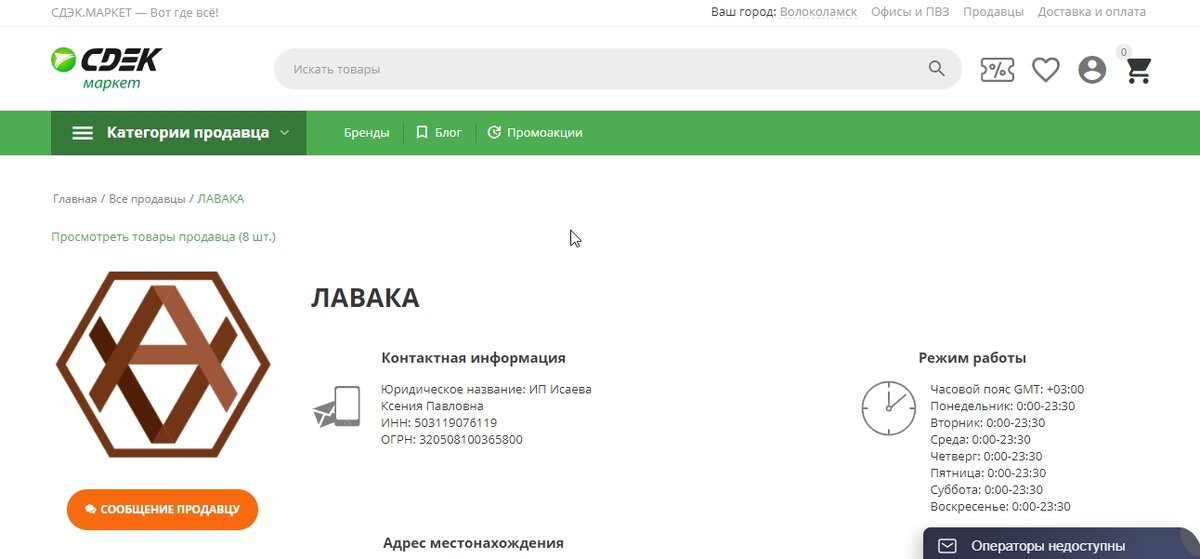Click the hamburger menu icon for categories
This screenshot has height=559, width=1200.
point(83,133)
